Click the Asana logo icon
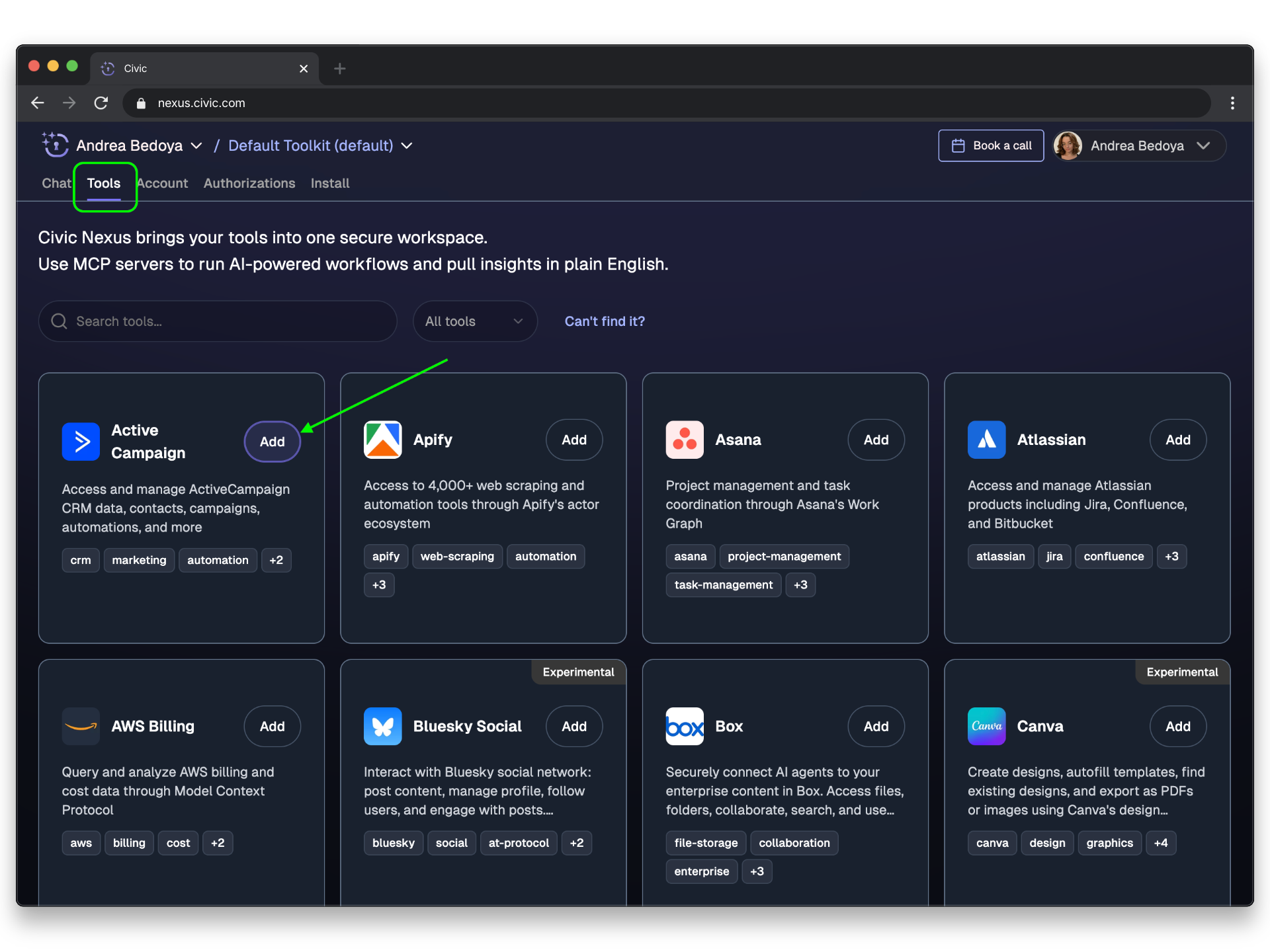This screenshot has height=952, width=1270. click(x=685, y=440)
